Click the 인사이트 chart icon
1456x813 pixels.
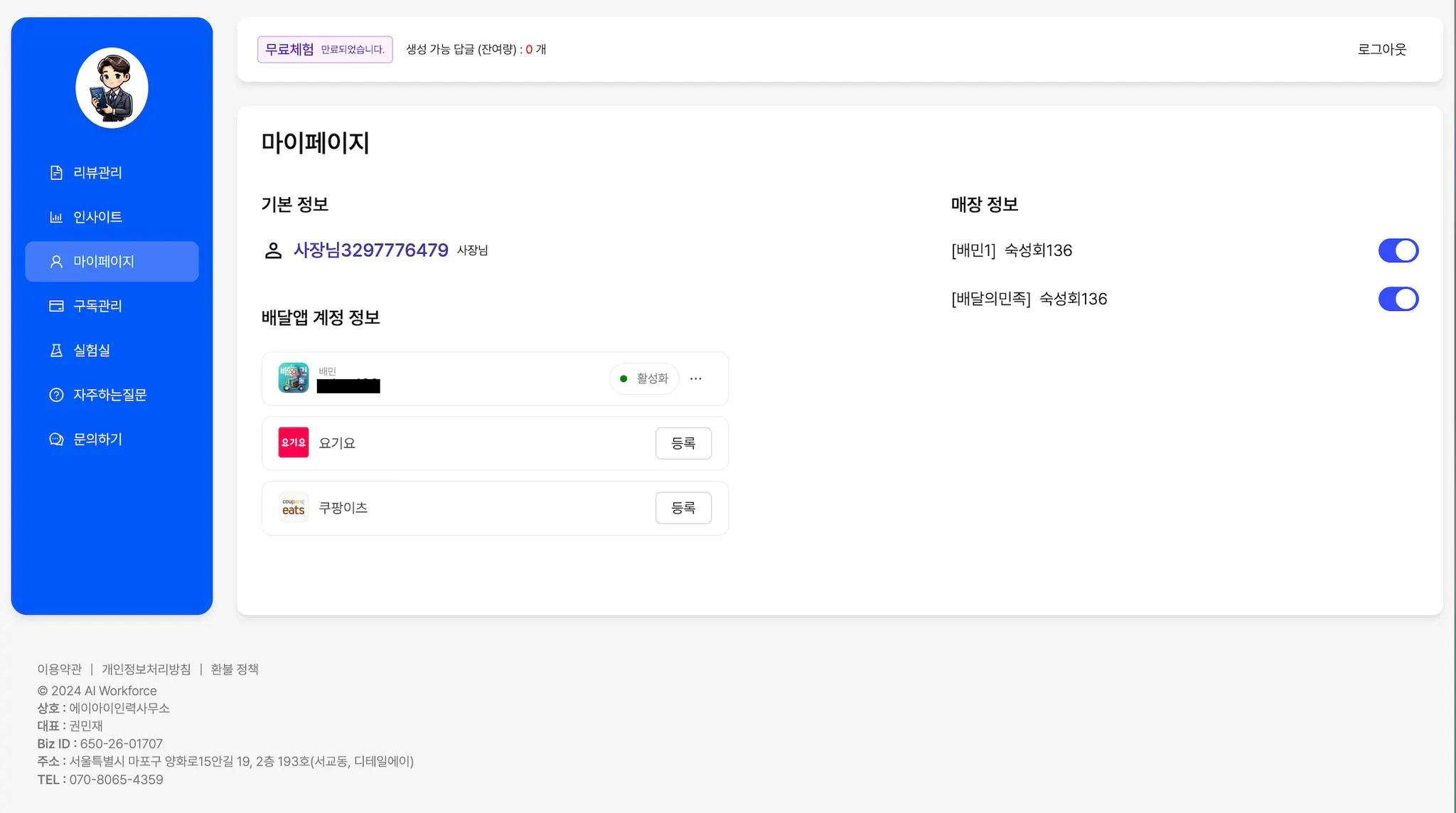pyautogui.click(x=56, y=217)
